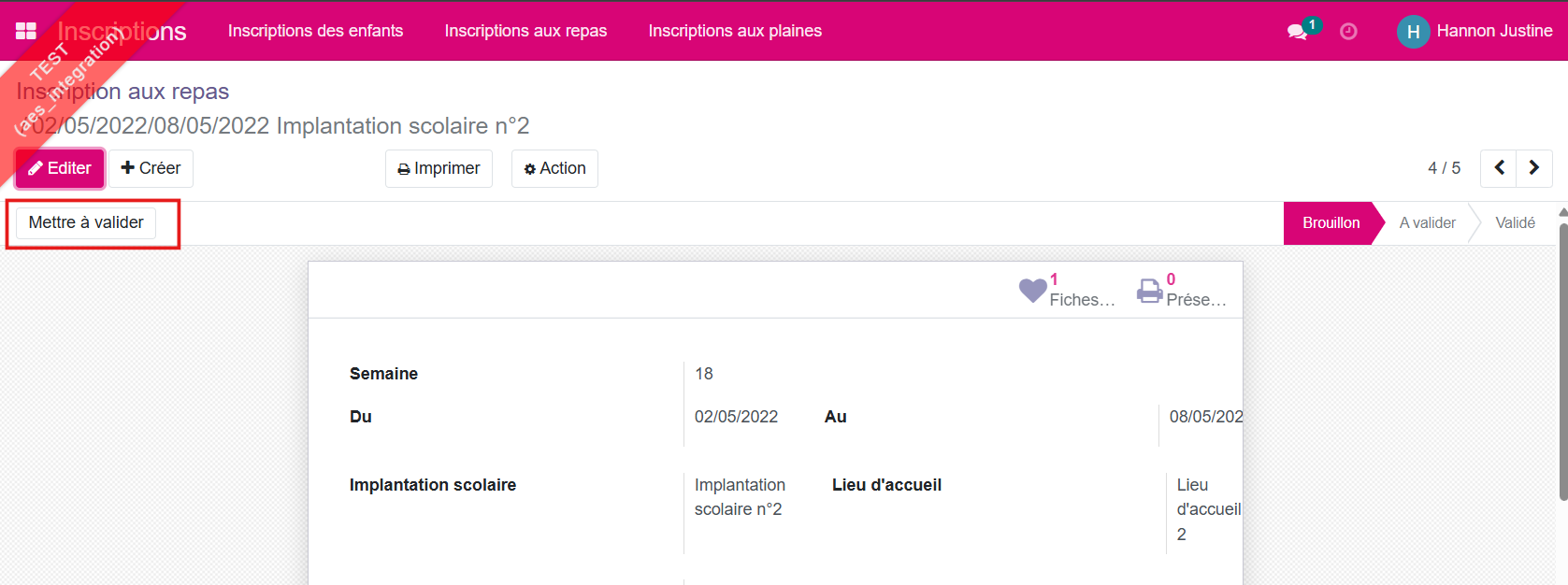The width and height of the screenshot is (1568, 585).
Task: Open the Inscriptions aux plaines menu
Action: [x=735, y=31]
